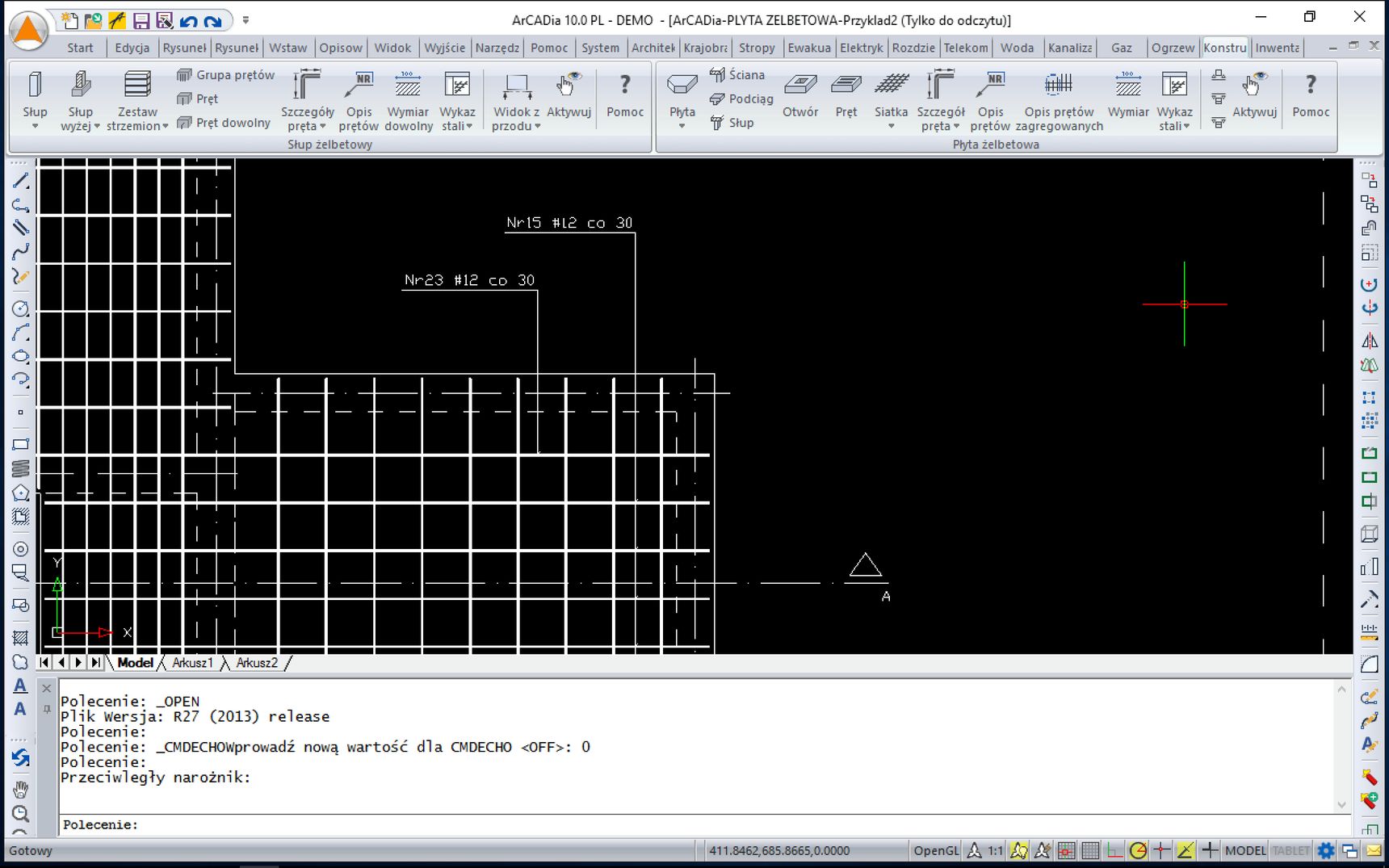The width and height of the screenshot is (1389, 868).
Task: Toggle the annotation visibility lightbulb icon
Action: pyautogui.click(x=1019, y=850)
